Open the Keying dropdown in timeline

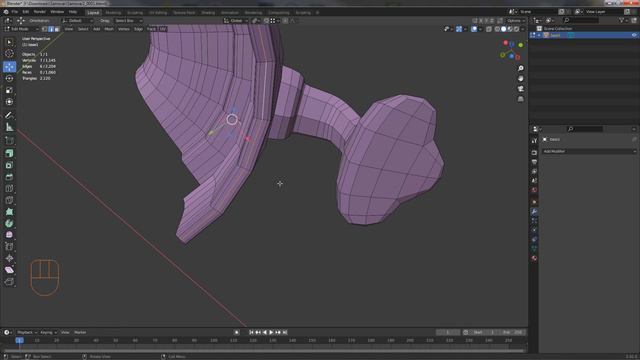48,332
